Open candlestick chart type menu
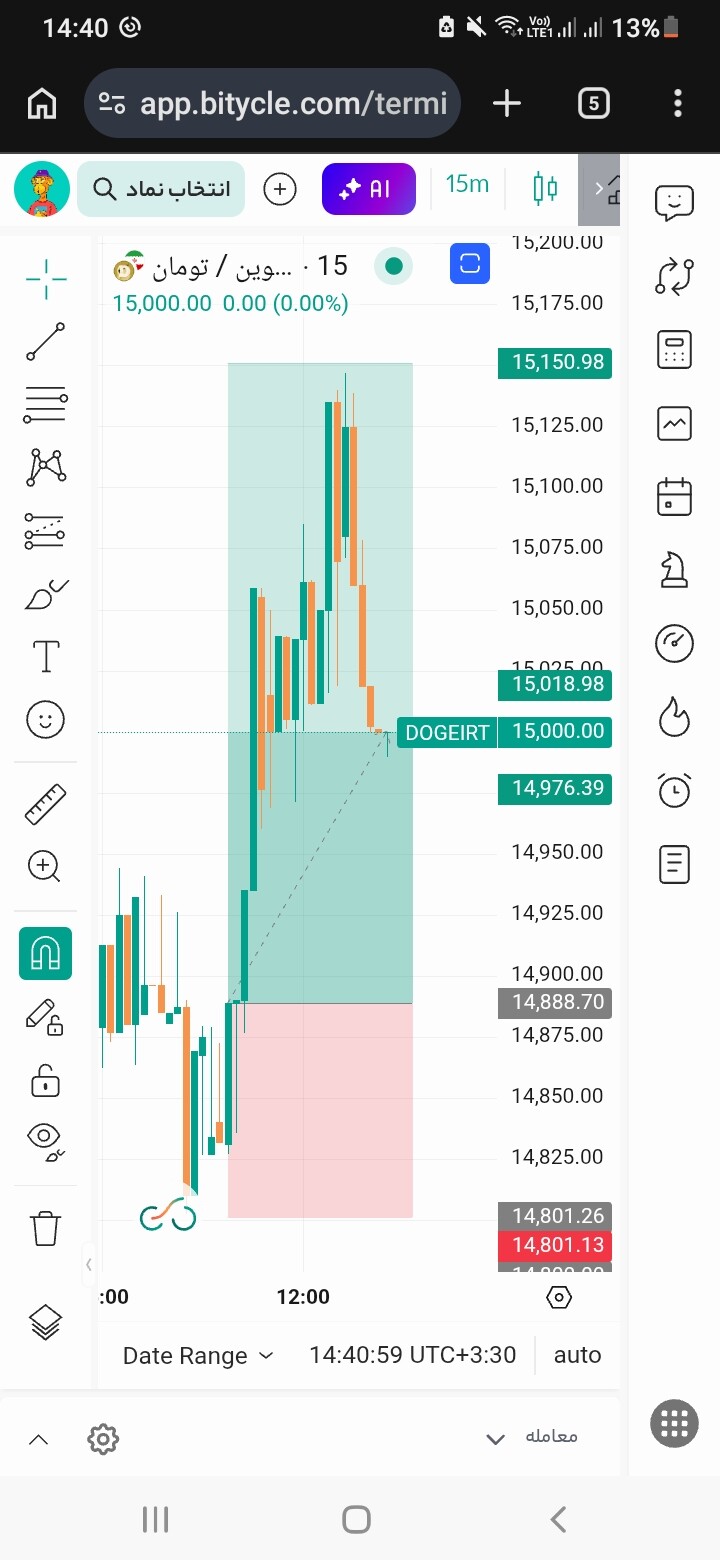Screen dimensions: 720x1560 pyautogui.click(x=545, y=188)
